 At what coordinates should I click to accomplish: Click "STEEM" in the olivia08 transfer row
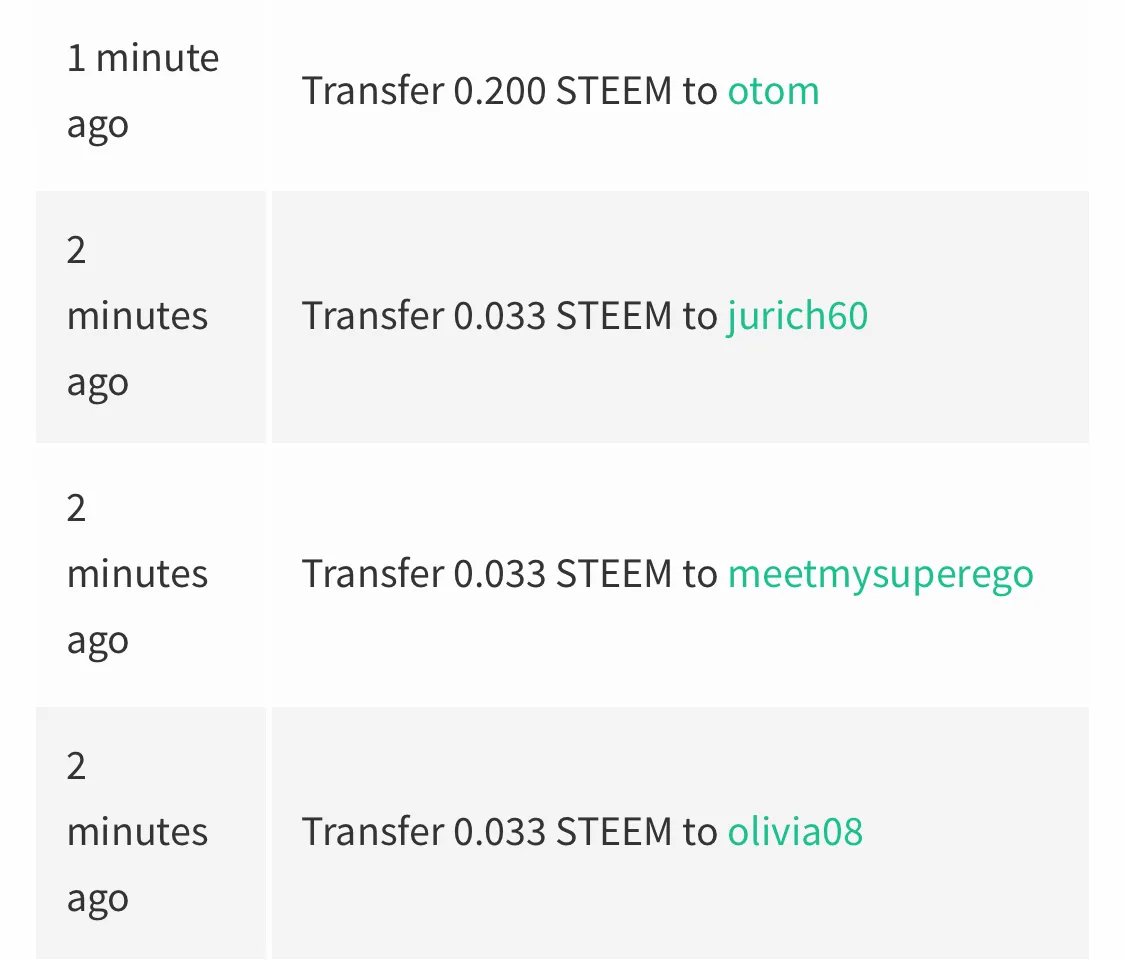614,832
